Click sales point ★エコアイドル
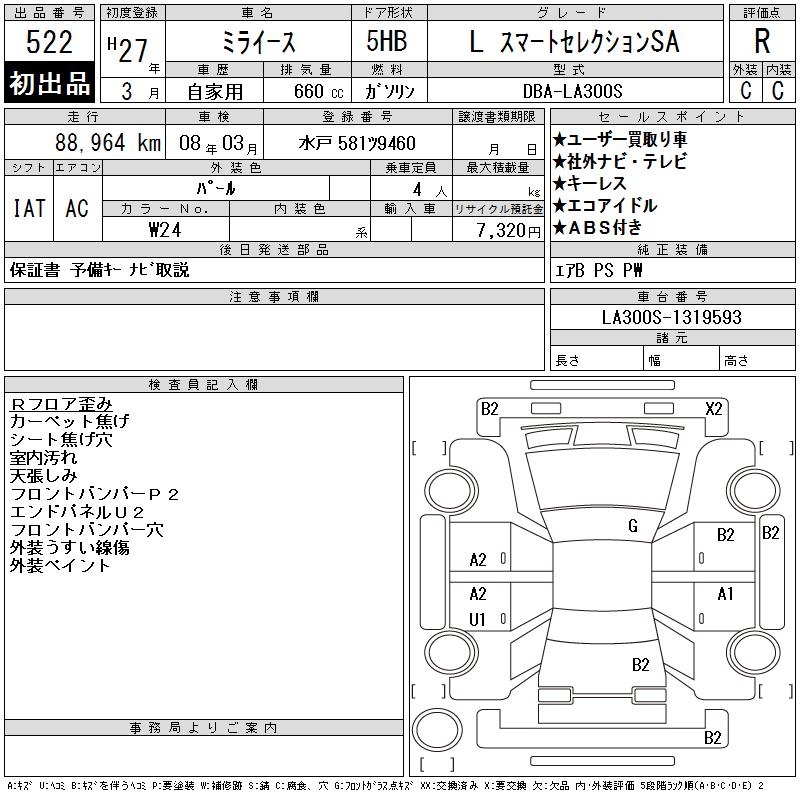 tap(605, 205)
